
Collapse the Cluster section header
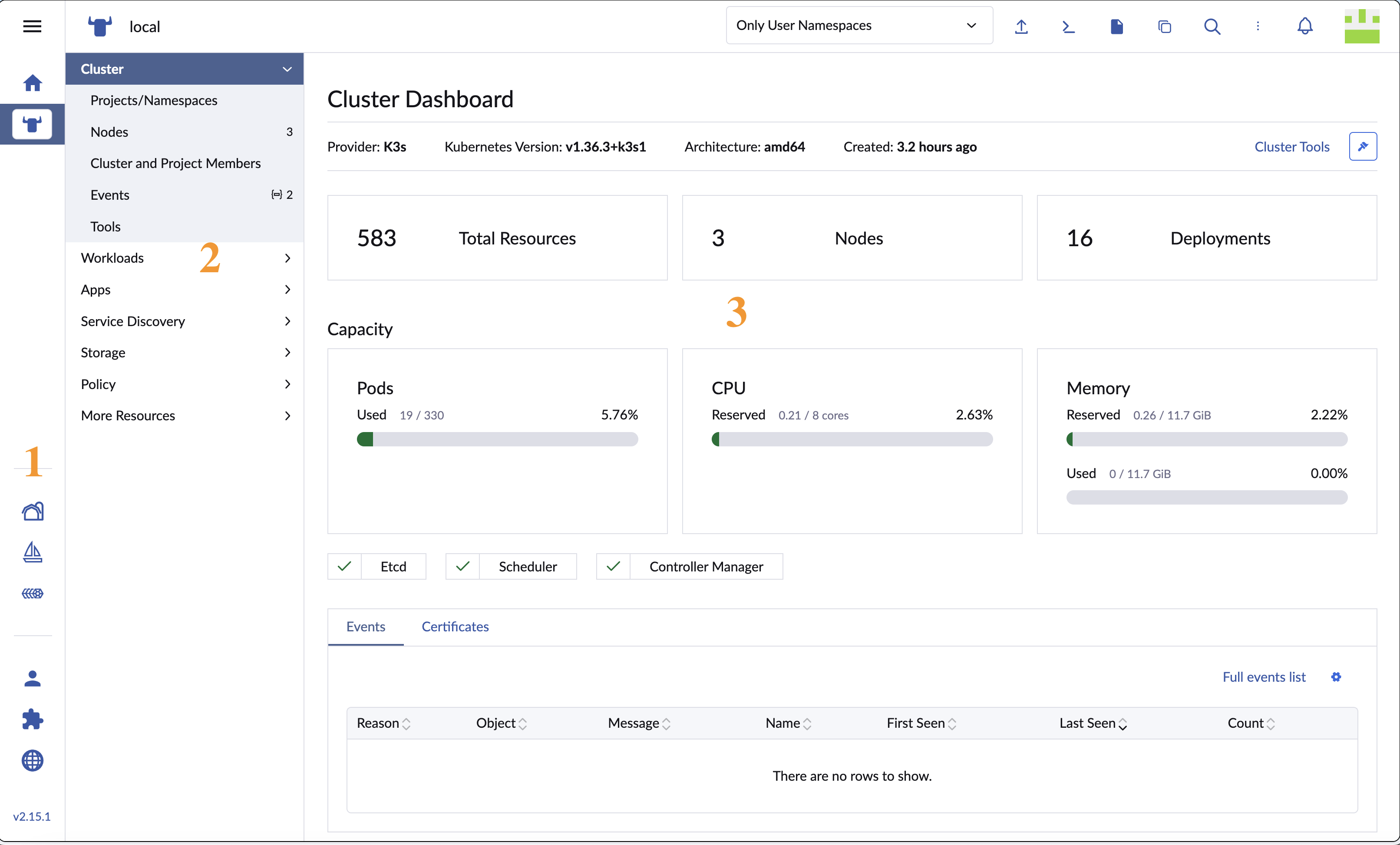pyautogui.click(x=185, y=69)
